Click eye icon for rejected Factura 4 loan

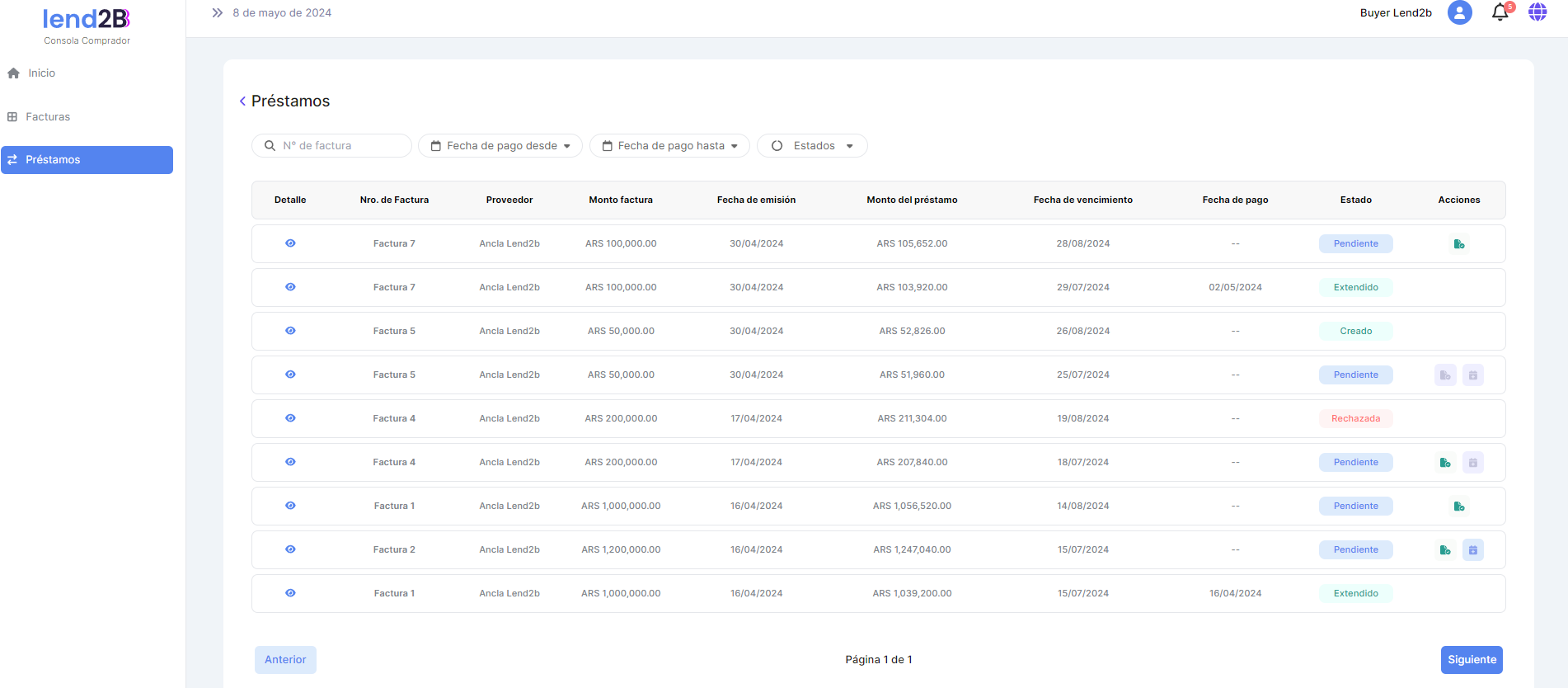coord(290,418)
